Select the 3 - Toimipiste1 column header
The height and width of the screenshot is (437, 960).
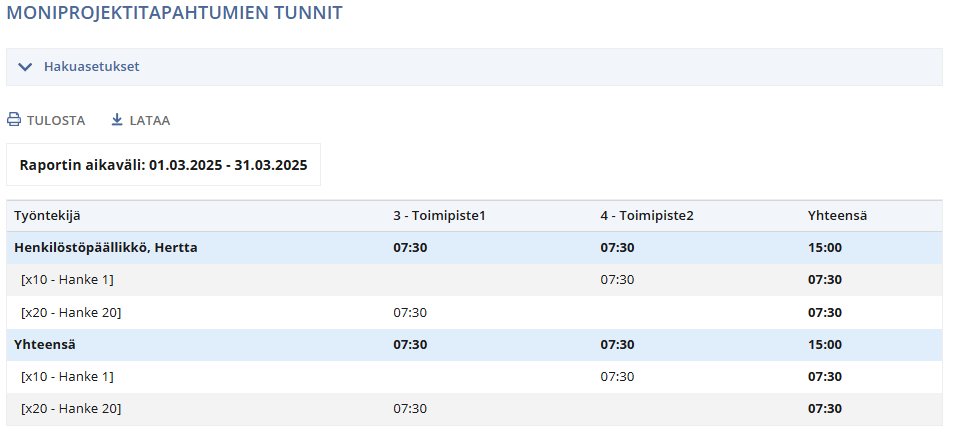coord(439,215)
